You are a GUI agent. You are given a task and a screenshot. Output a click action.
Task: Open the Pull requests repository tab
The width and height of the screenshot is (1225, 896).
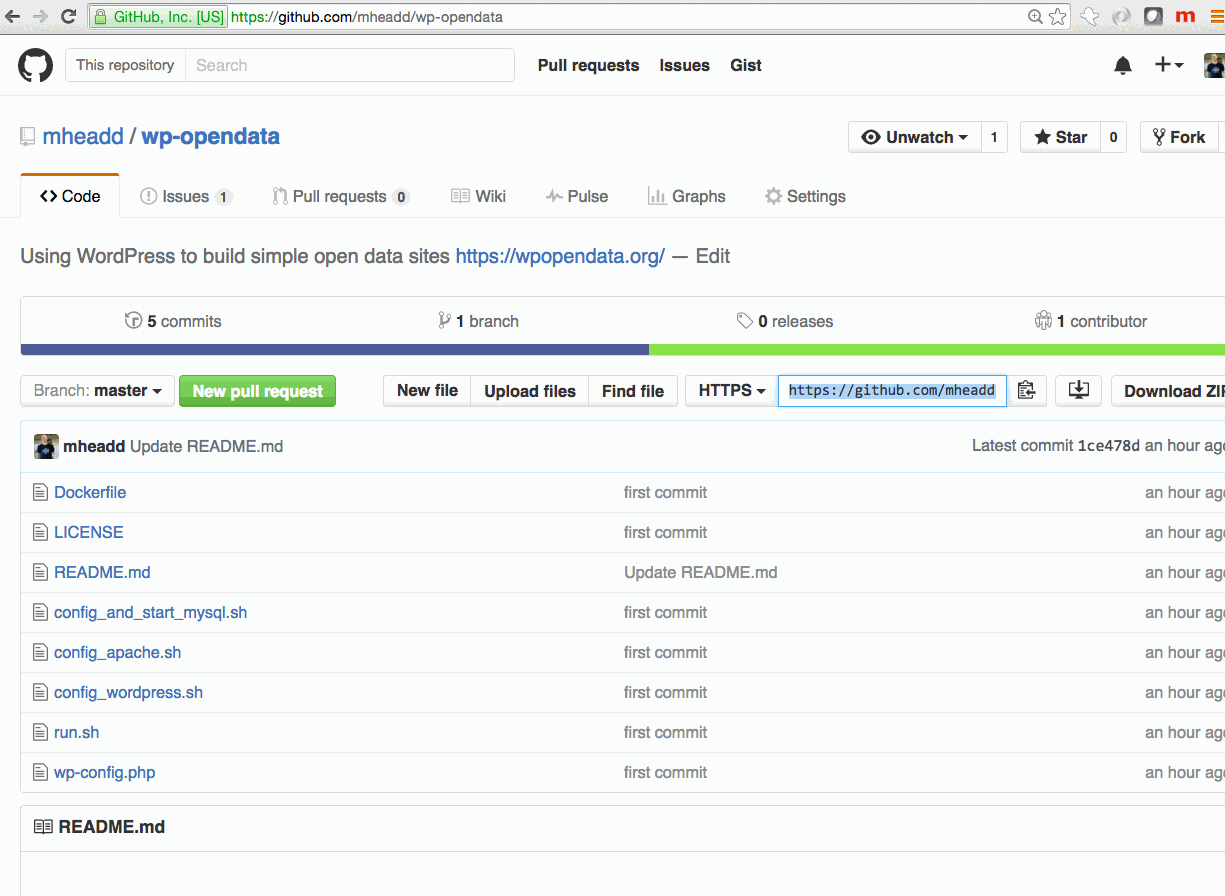(341, 196)
